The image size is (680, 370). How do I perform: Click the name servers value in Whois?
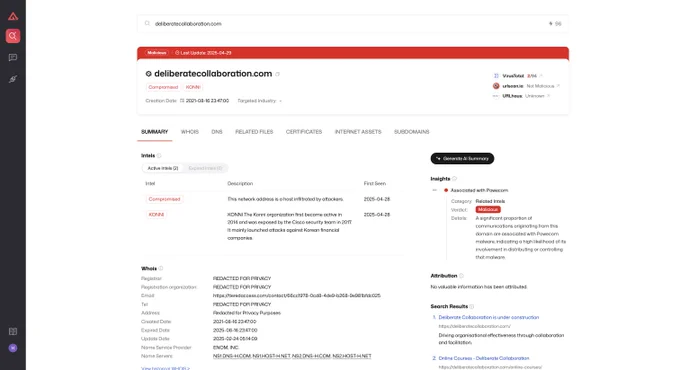click(x=292, y=356)
